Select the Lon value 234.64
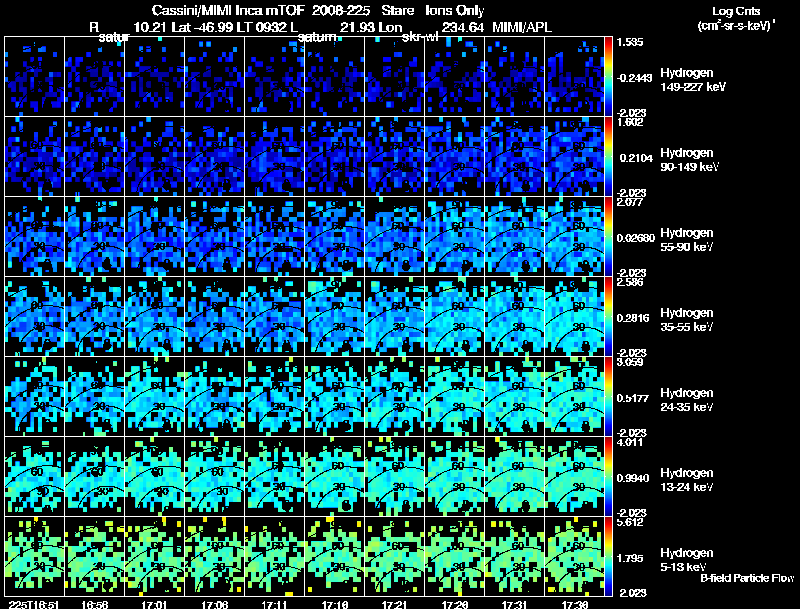Image resolution: width=800 pixels, height=609 pixels. pos(462,27)
